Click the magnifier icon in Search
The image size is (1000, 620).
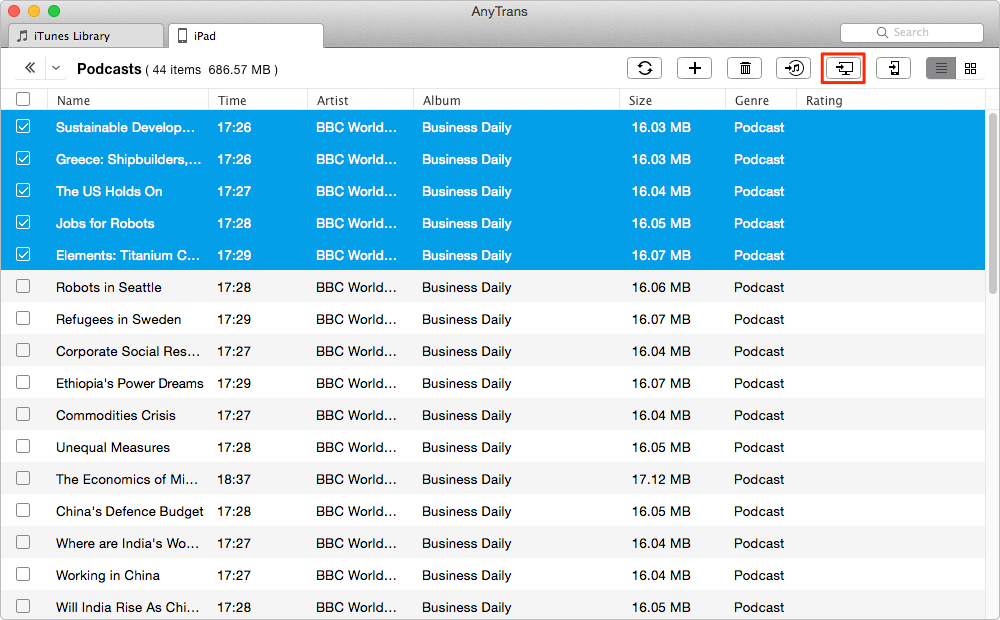pyautogui.click(x=882, y=33)
